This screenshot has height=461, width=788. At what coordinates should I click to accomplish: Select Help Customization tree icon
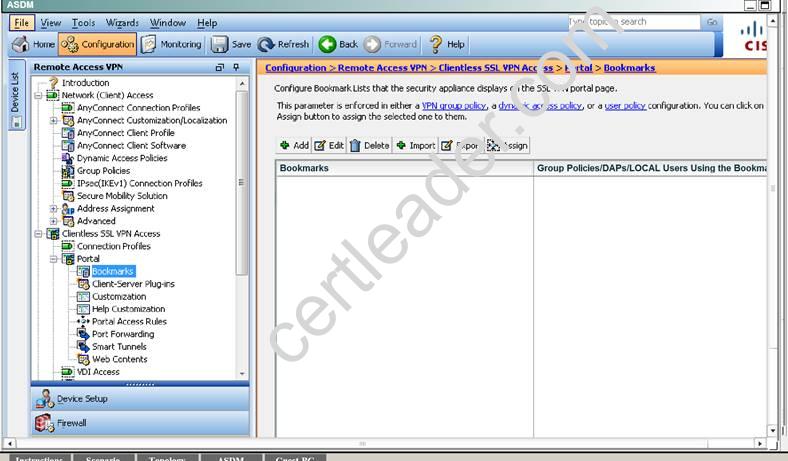pyautogui.click(x=83, y=309)
